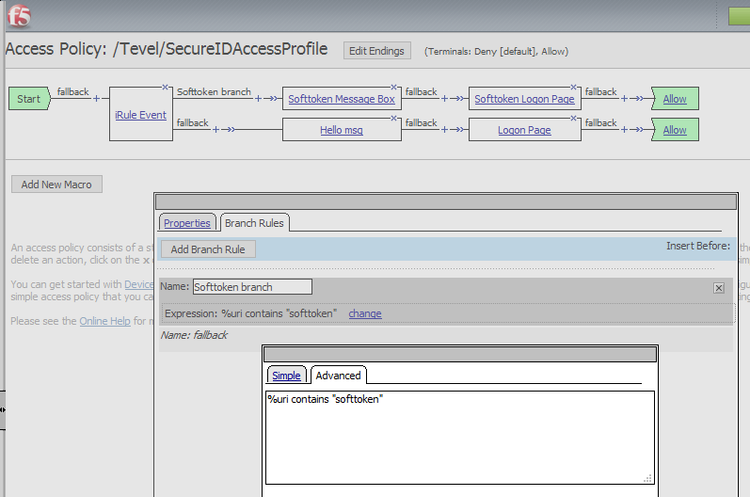Screen dimensions: 750x497
Task: Click the F5 logo icon
Action: pyautogui.click(x=17, y=17)
